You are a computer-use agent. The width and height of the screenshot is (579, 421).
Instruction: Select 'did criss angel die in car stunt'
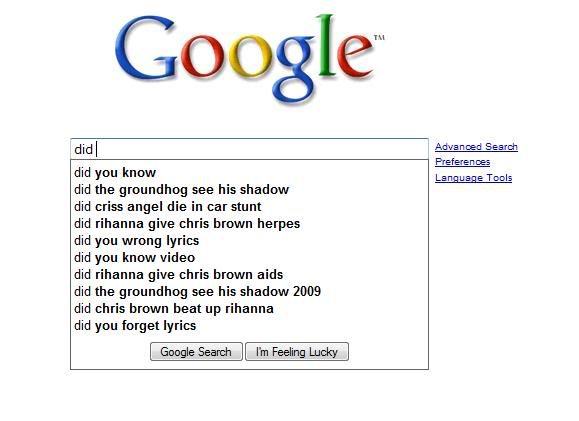tap(249, 206)
